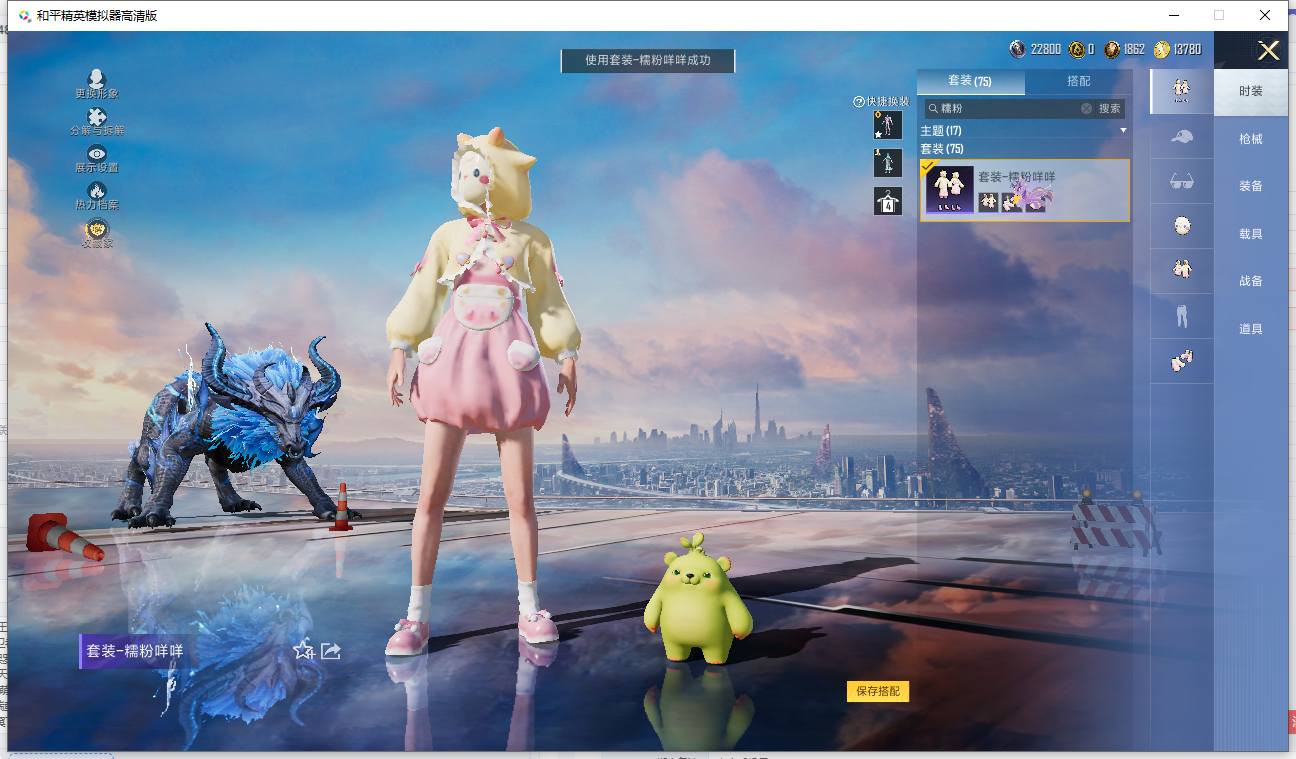The image size is (1296, 759).
Task: Minimize the emulator window
Action: [x=1173, y=15]
